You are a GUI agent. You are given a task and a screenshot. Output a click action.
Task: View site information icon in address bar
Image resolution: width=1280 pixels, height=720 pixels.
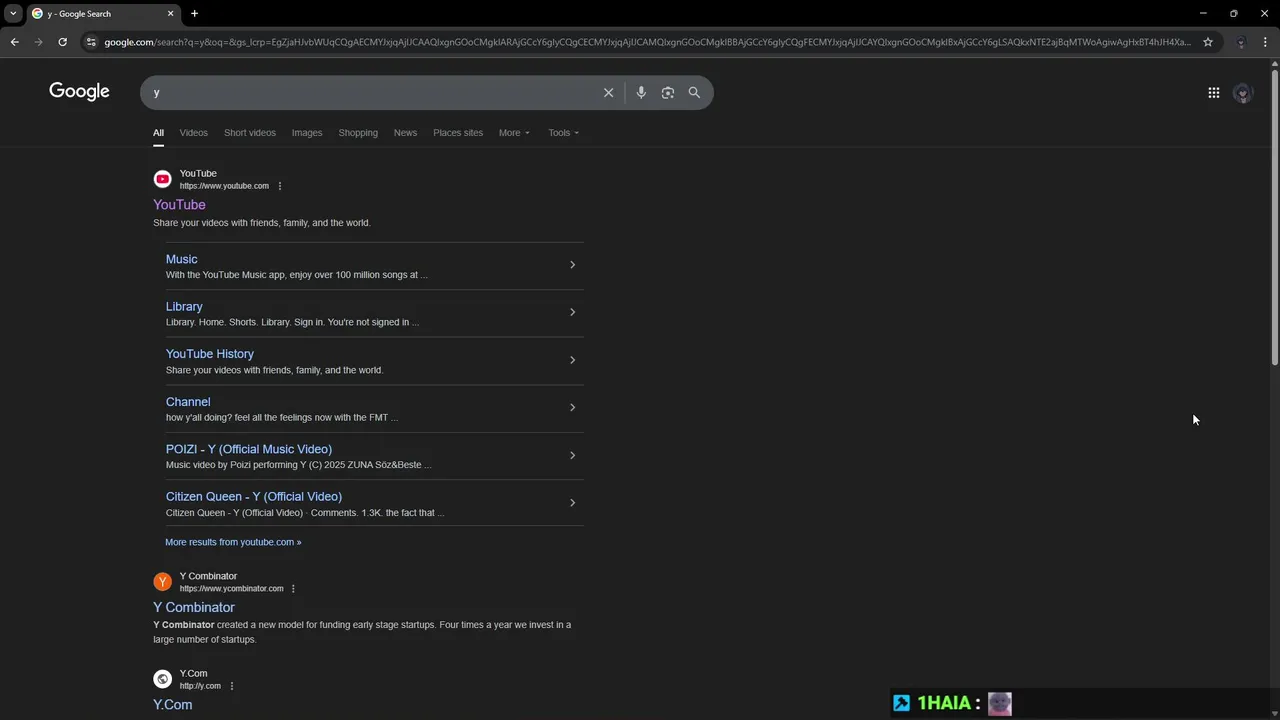point(91,42)
